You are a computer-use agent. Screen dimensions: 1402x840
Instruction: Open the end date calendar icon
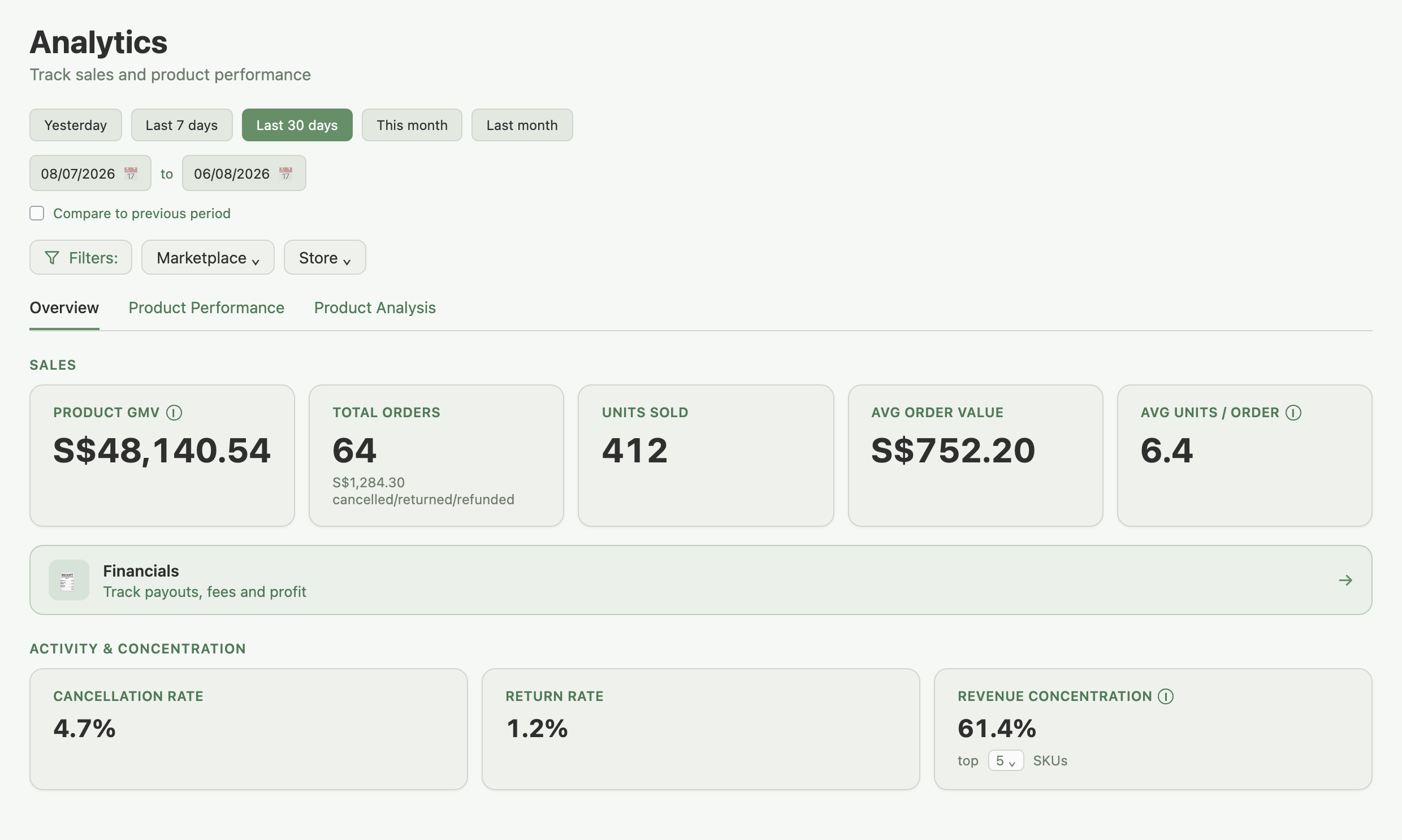coord(286,173)
